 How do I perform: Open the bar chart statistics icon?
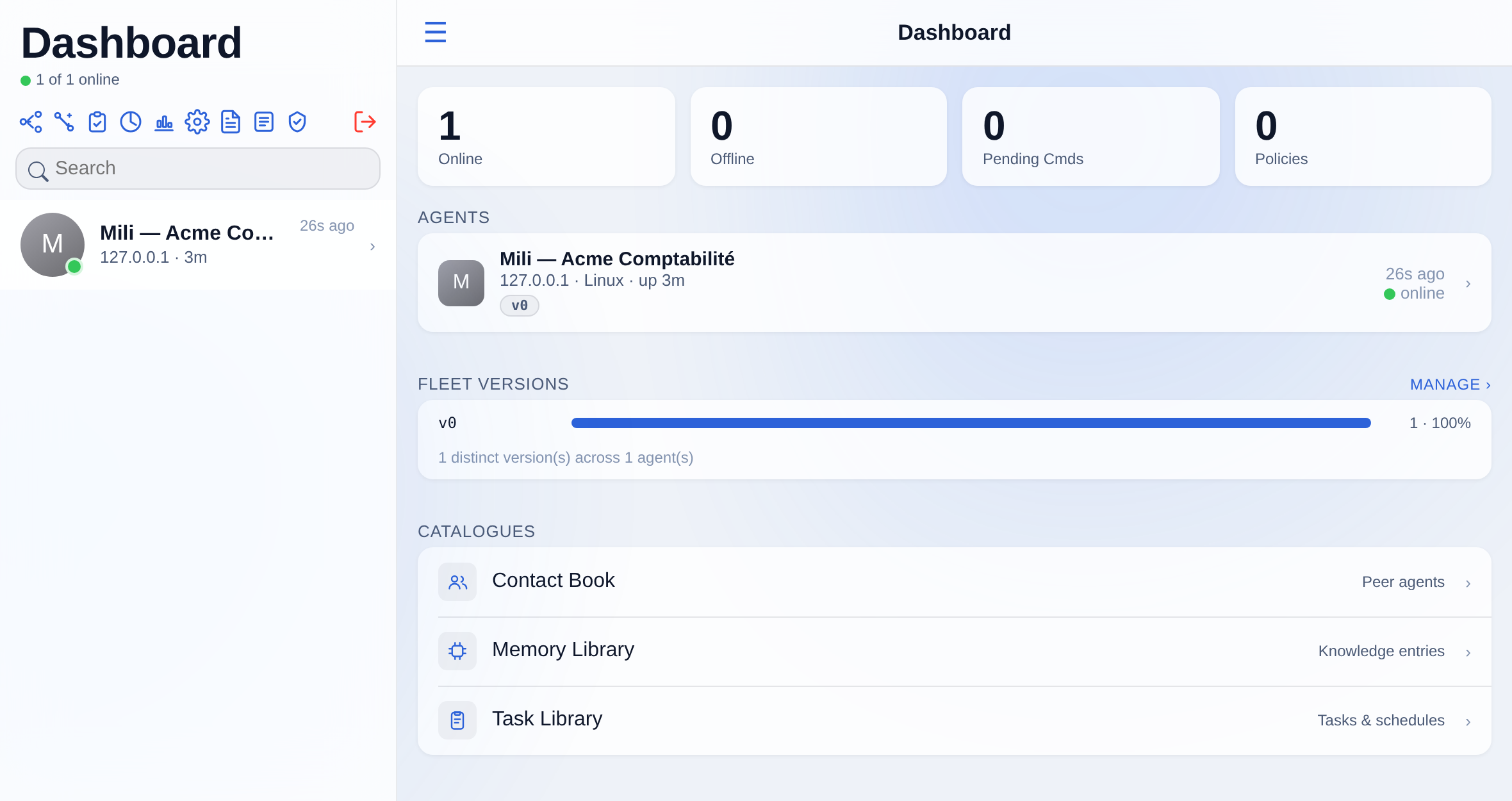tap(164, 122)
